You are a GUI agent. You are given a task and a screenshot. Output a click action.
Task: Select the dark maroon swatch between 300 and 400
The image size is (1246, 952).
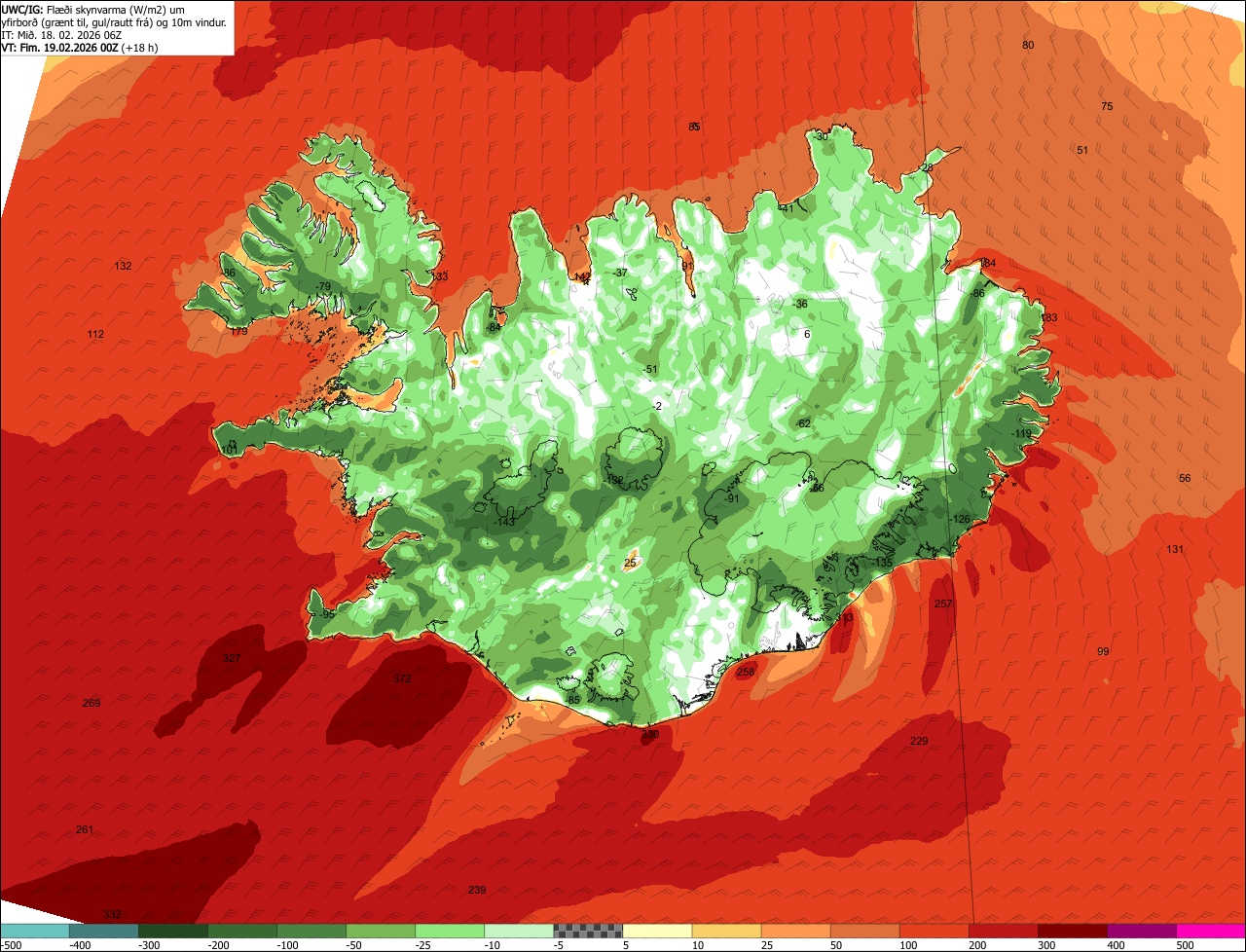(1073, 931)
